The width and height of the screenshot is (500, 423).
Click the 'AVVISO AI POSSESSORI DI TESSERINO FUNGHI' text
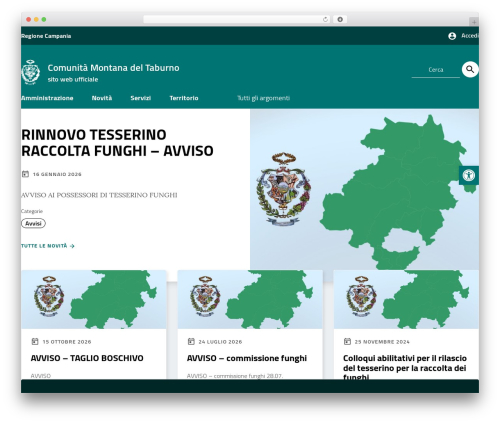99,195
